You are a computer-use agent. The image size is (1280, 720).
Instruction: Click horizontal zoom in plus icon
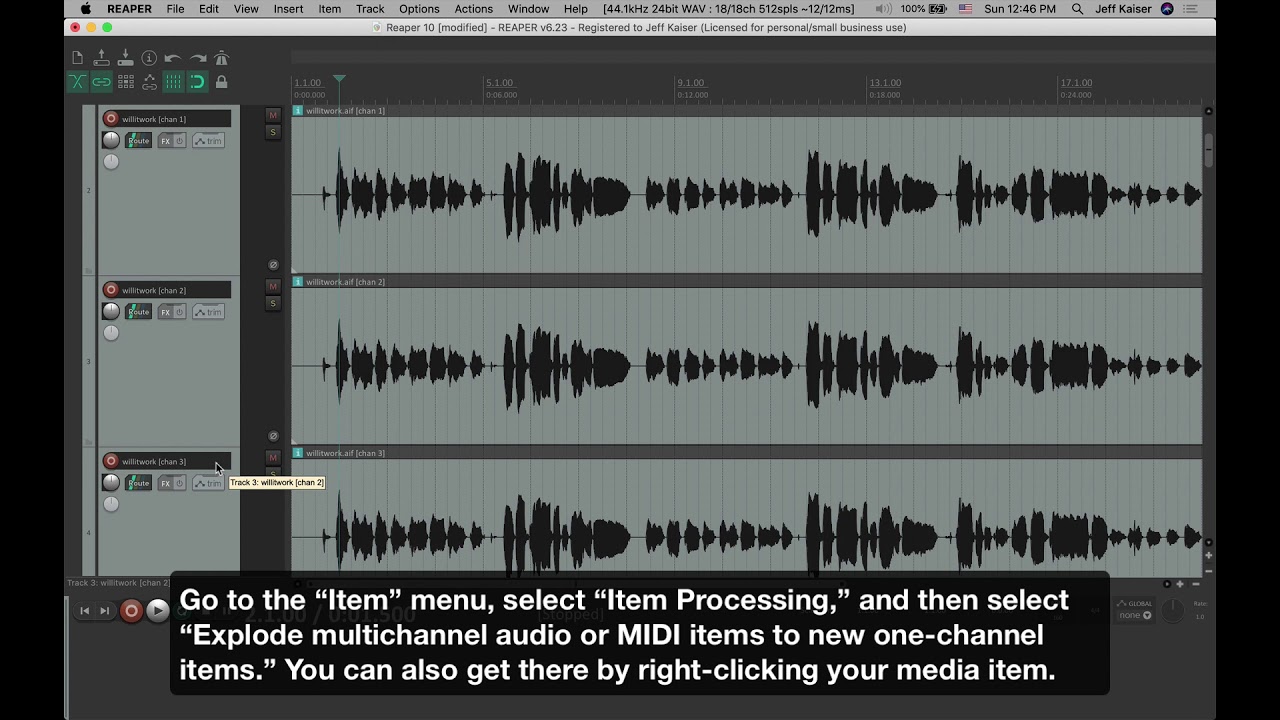pos(1180,584)
